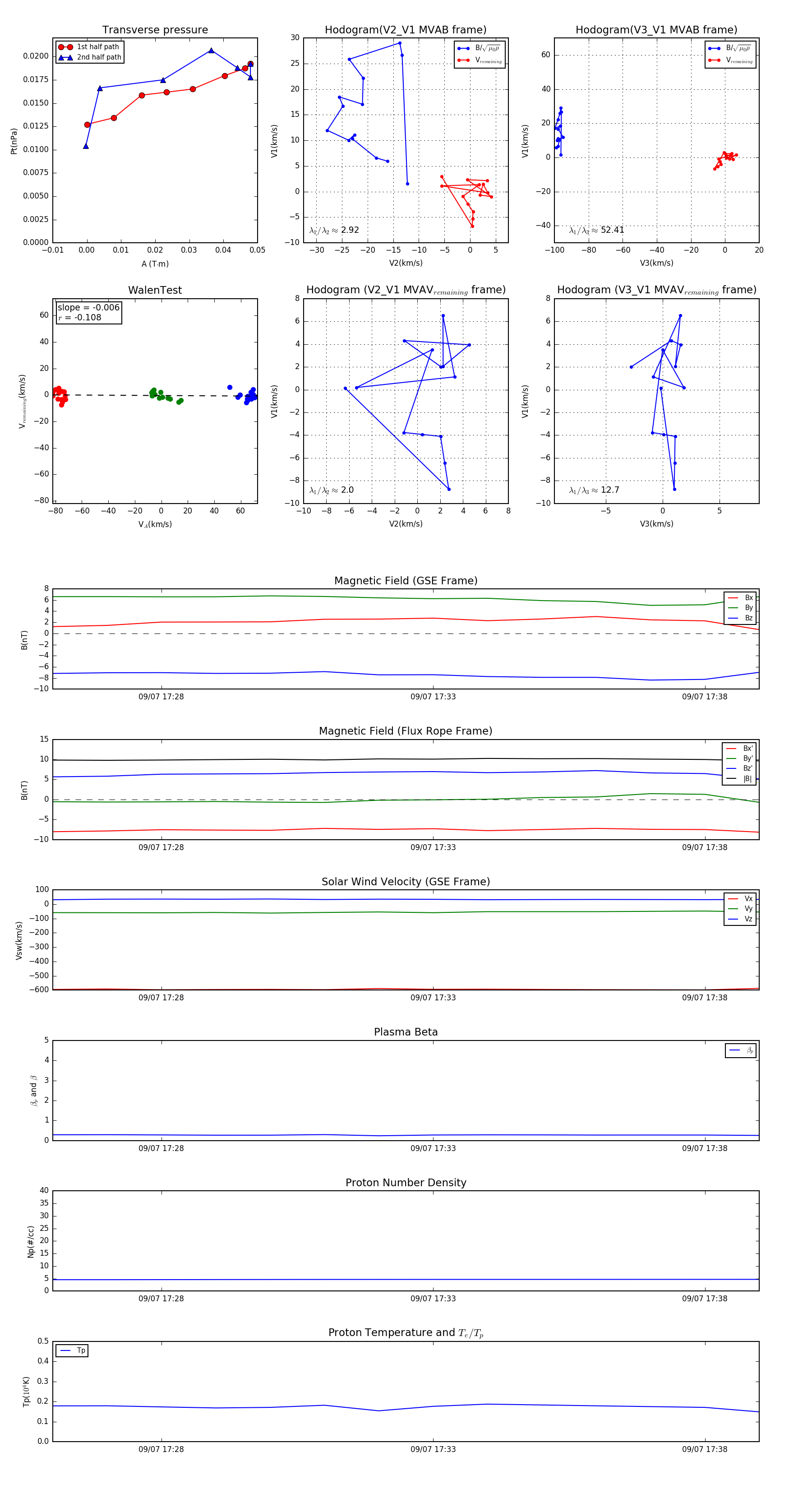Click the "Magnetic Field (GSE Frame)" title
Image resolution: width=812 pixels, height=1489 pixels.
pyautogui.click(x=406, y=581)
